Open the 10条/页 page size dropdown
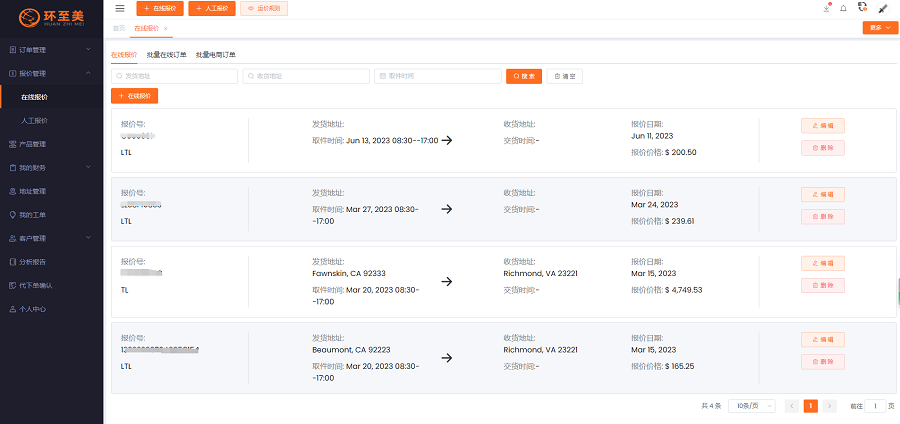The height and width of the screenshot is (424, 900). click(x=753, y=406)
